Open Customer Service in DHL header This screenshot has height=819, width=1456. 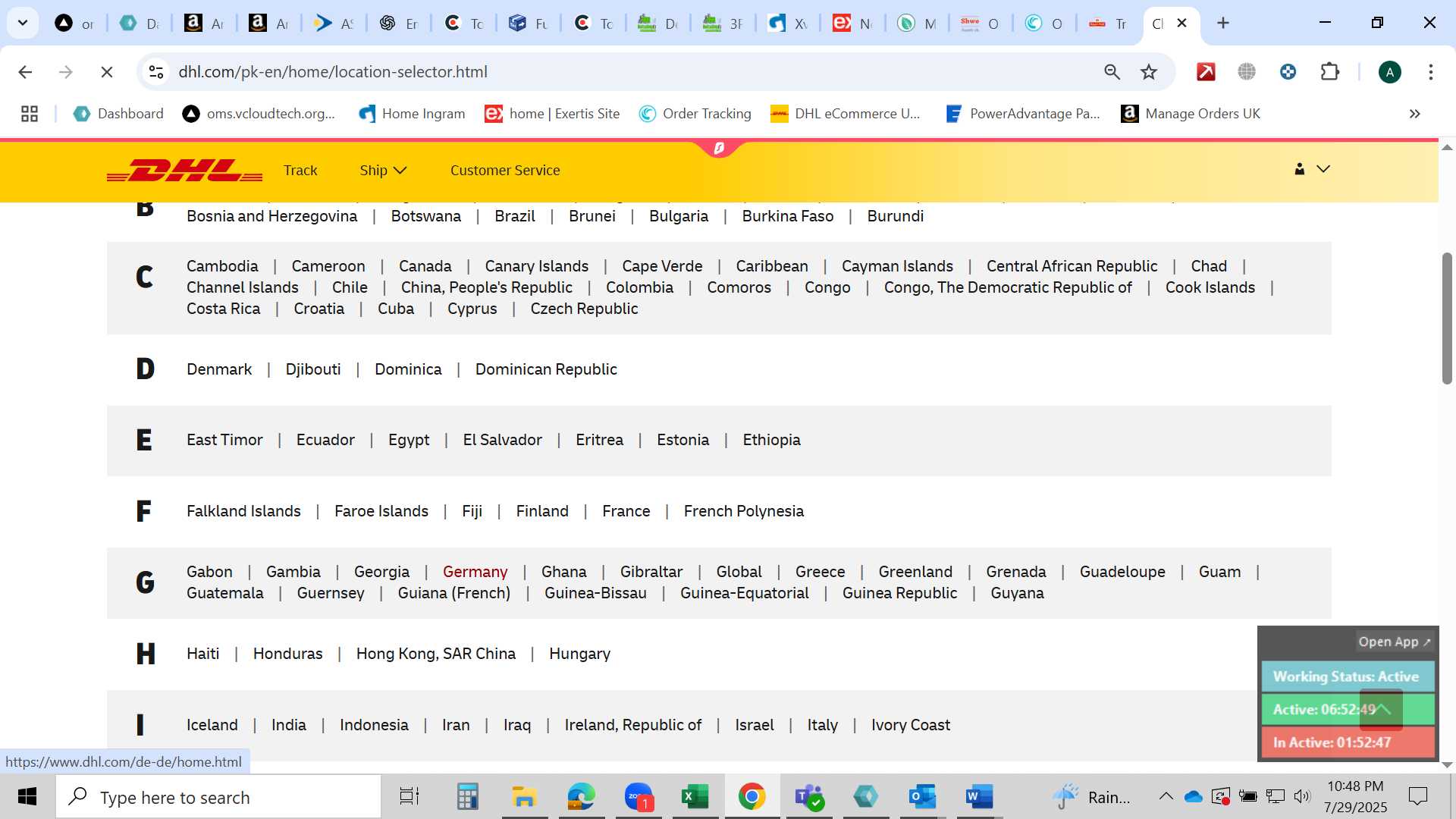tap(505, 171)
